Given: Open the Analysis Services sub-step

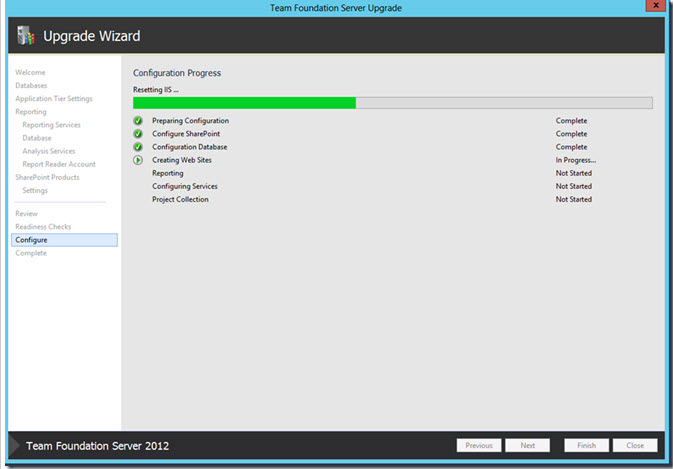Looking at the screenshot, I should pos(49,151).
